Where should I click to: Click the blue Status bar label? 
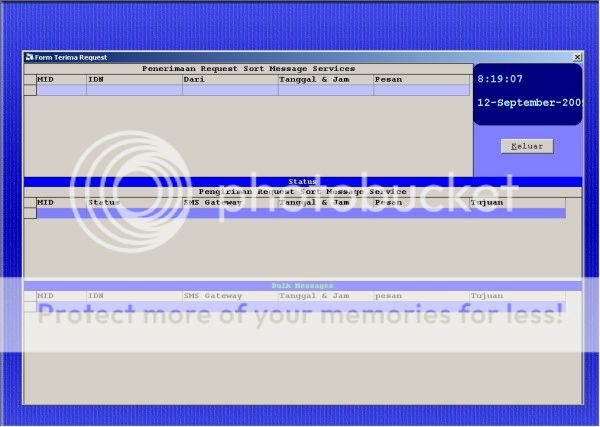tap(302, 182)
